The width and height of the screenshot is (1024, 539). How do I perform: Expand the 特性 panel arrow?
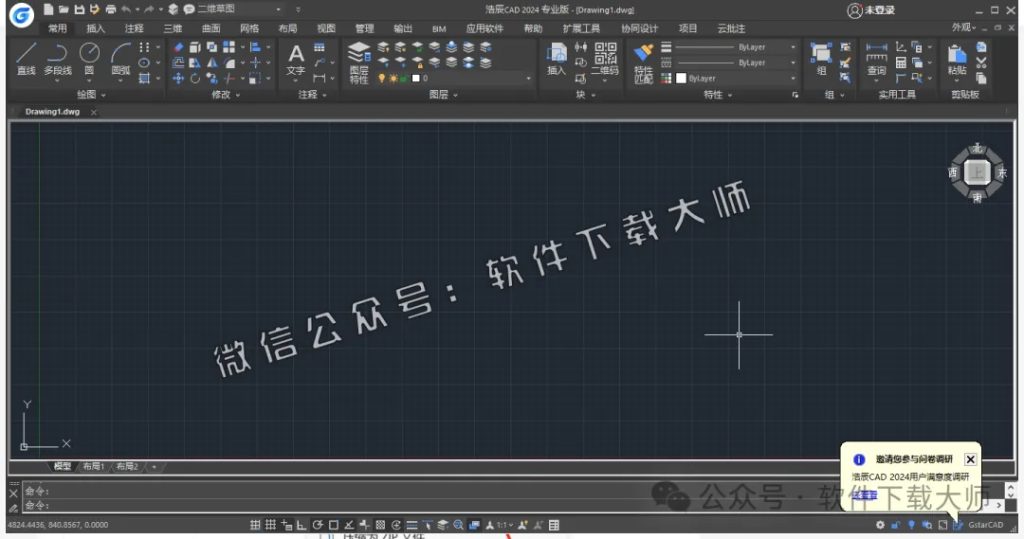(729, 95)
